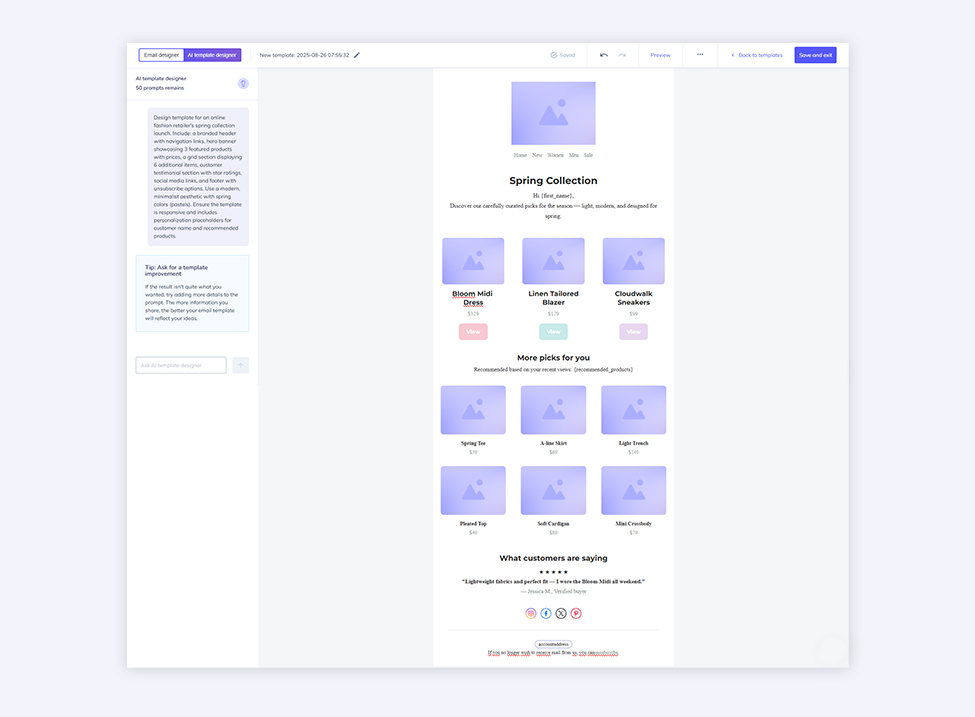This screenshot has width=975, height=717.
Task: Select the header logo image placeholder
Action: click(553, 113)
